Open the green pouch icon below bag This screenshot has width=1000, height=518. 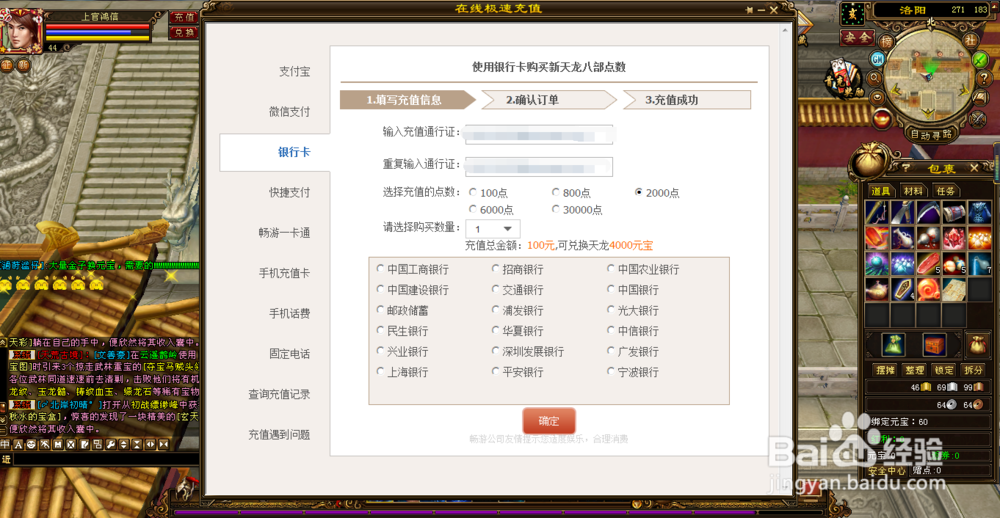pos(893,344)
